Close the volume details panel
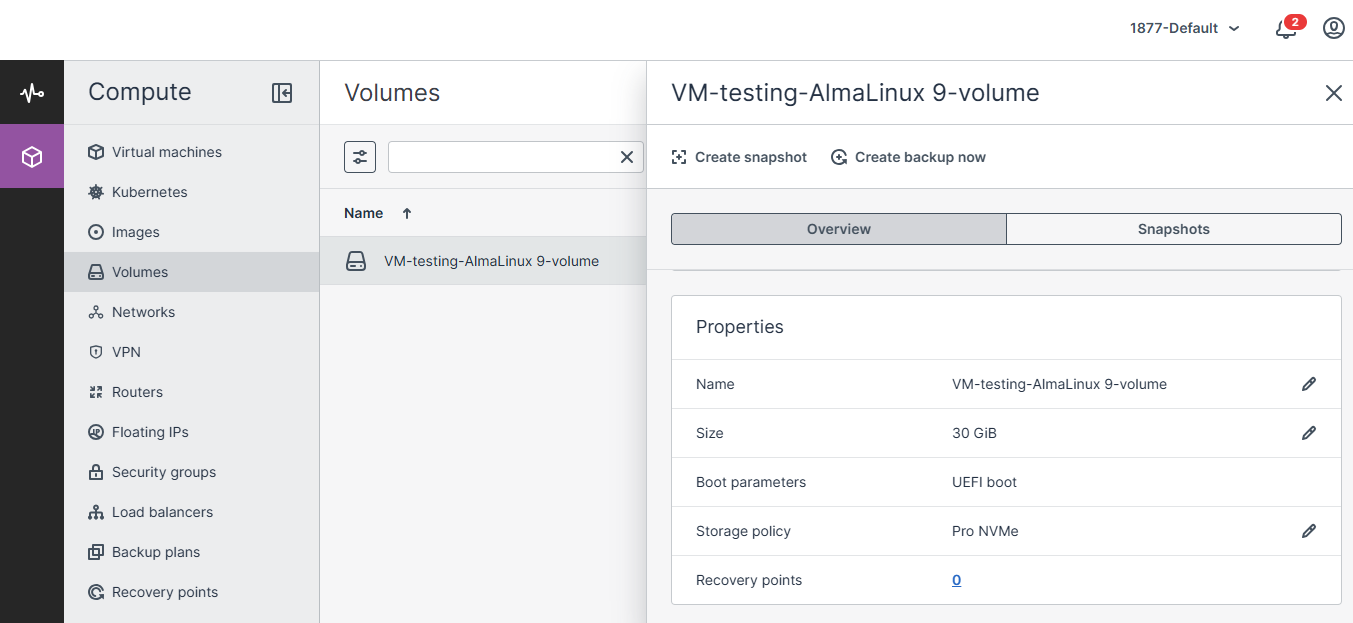Viewport: 1353px width, 623px height. tap(1333, 93)
